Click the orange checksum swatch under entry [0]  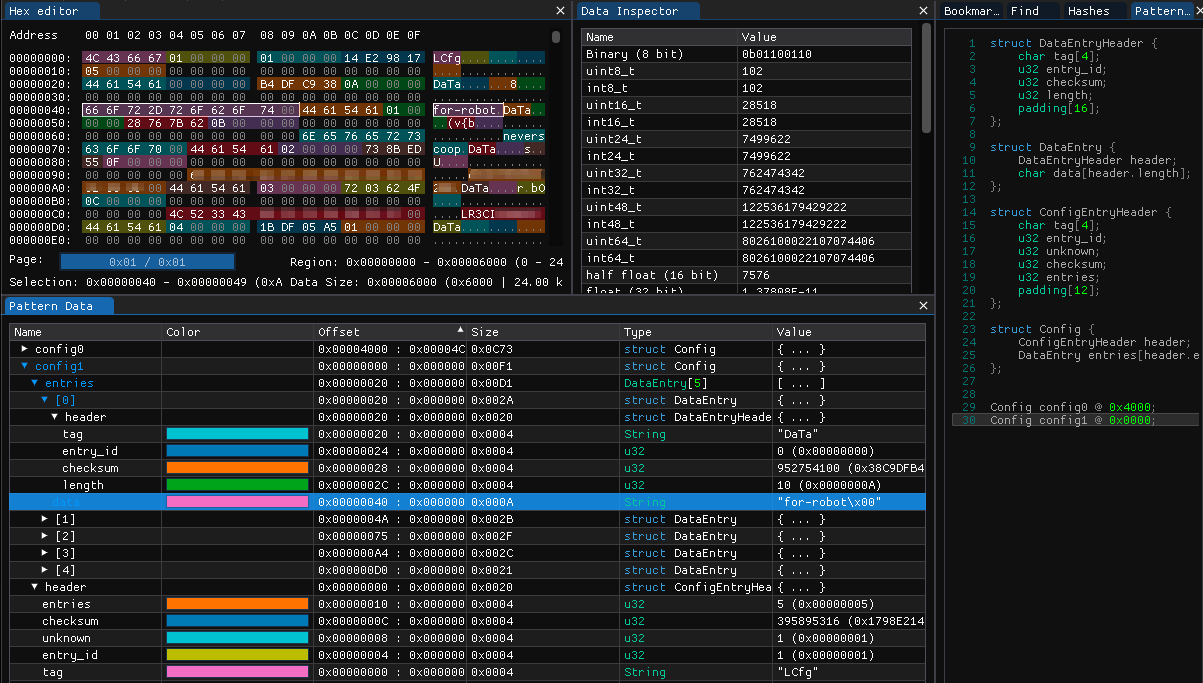coord(237,468)
